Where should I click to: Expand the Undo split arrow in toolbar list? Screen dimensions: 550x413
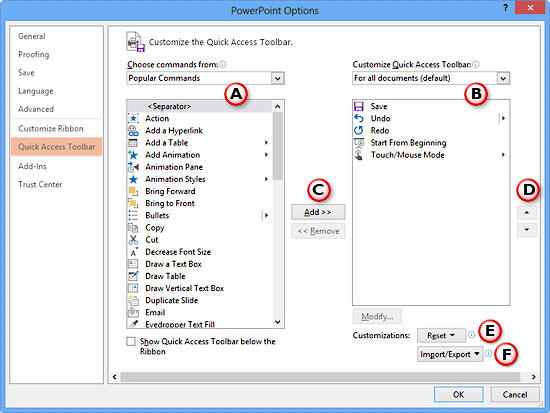click(x=503, y=118)
